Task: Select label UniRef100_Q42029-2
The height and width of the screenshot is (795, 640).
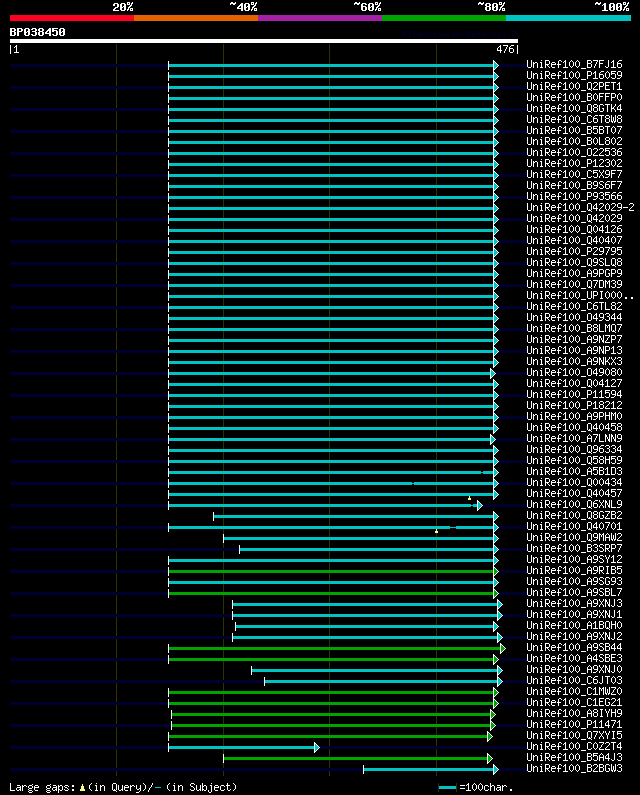Action: tap(580, 207)
